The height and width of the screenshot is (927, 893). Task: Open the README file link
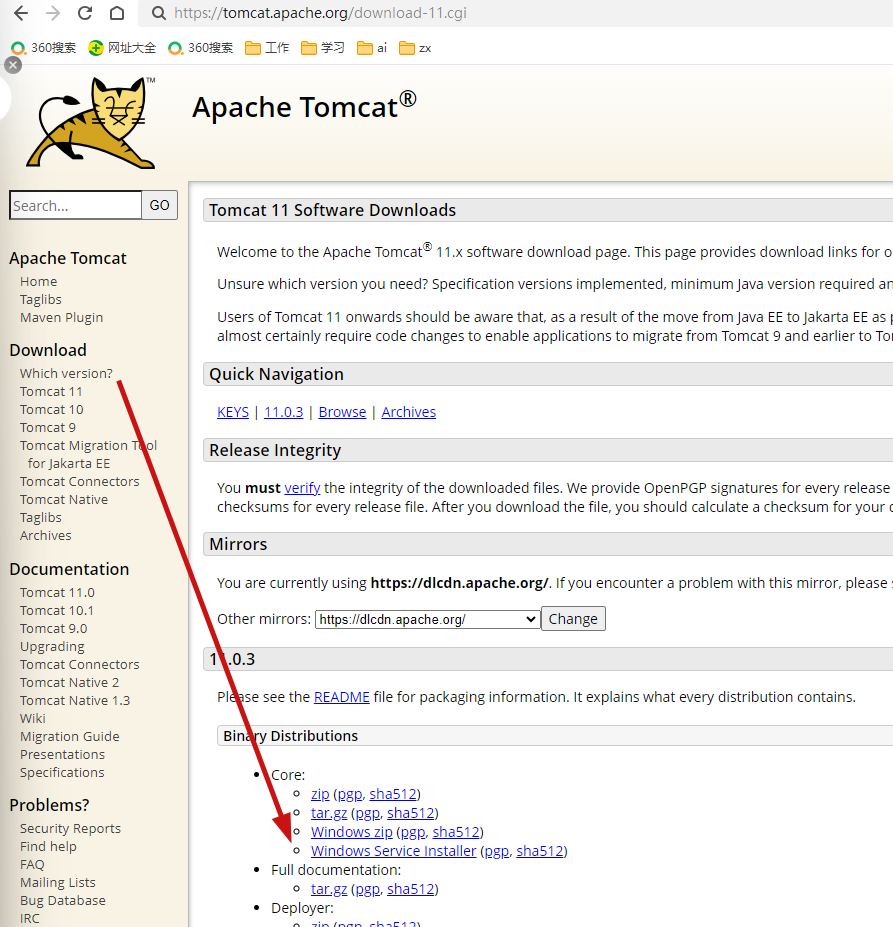click(342, 697)
